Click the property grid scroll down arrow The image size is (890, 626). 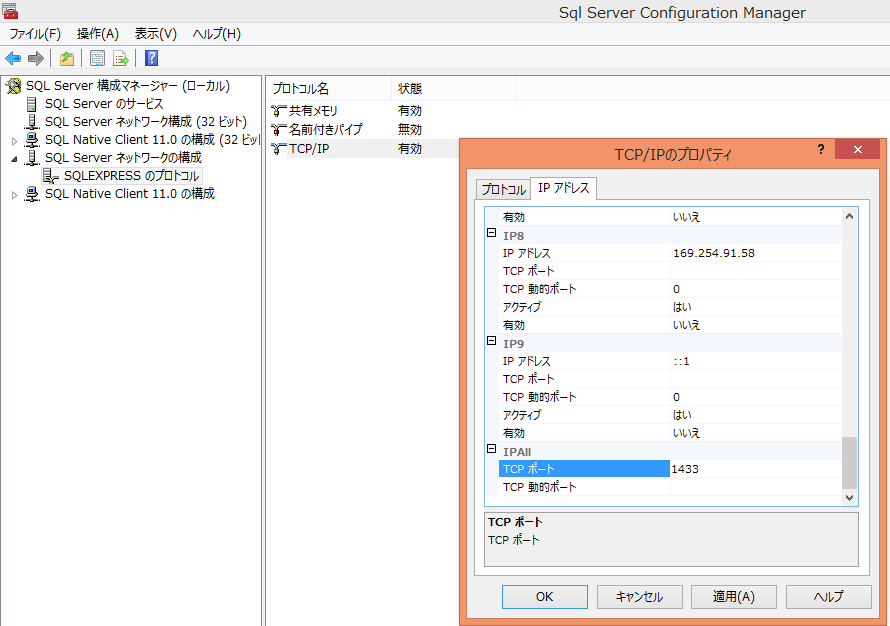coord(849,498)
